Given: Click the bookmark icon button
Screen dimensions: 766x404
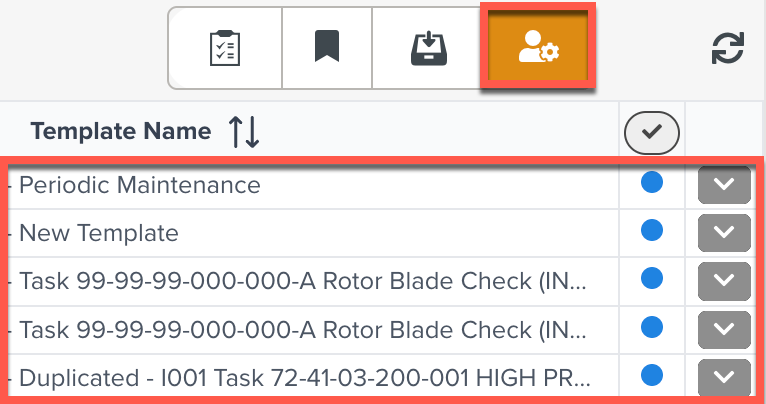Looking at the screenshot, I should coord(326,49).
